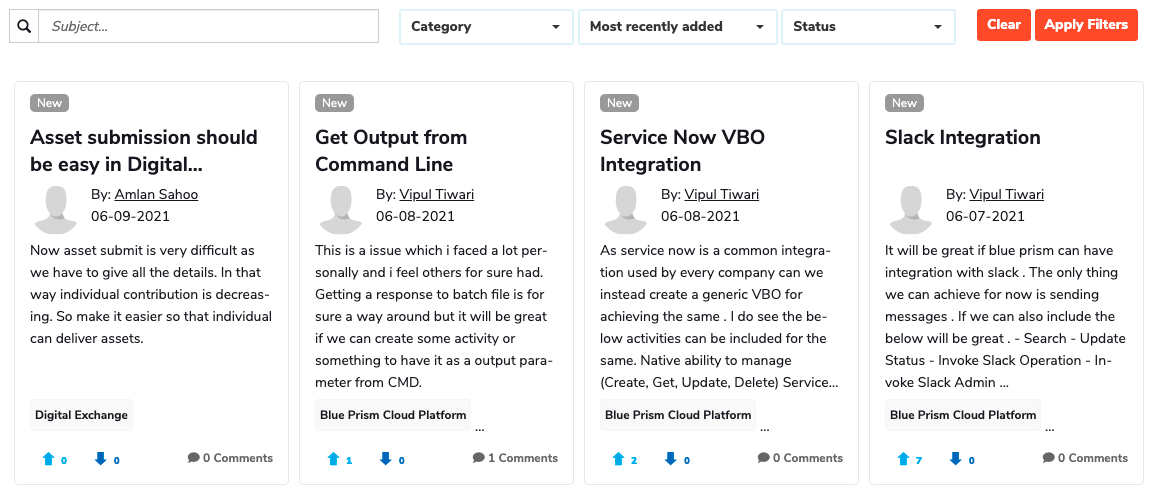This screenshot has width=1155, height=492.
Task: Expand the Category dropdown
Action: (486, 27)
